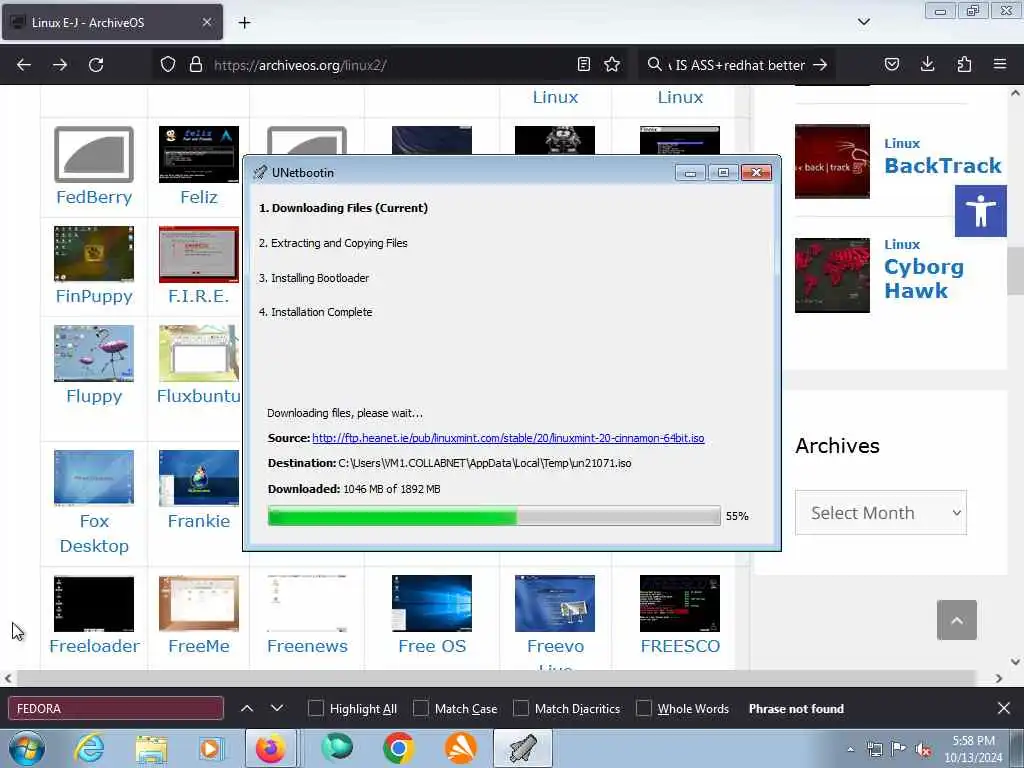Open the Fox Desktop thumbnail image
The height and width of the screenshot is (768, 1024).
tap(94, 477)
